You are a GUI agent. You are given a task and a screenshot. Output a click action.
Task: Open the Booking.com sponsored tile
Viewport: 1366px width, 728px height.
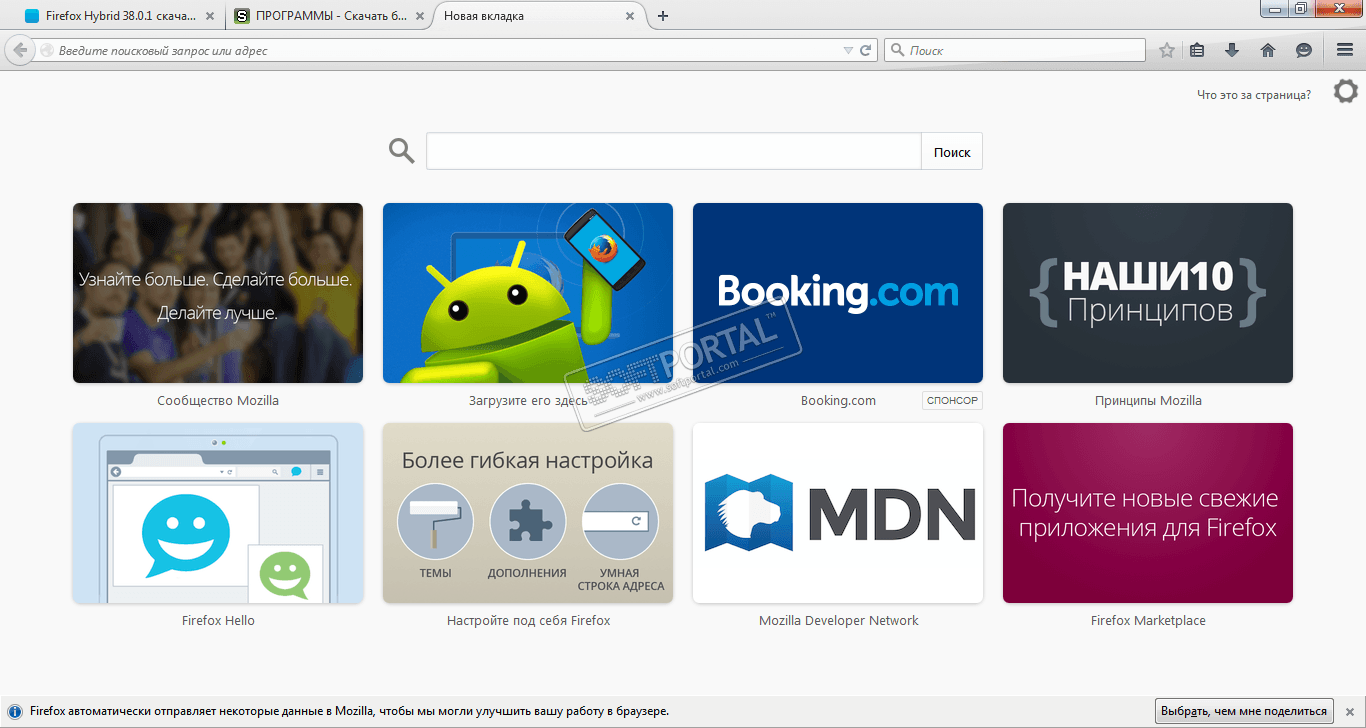838,293
